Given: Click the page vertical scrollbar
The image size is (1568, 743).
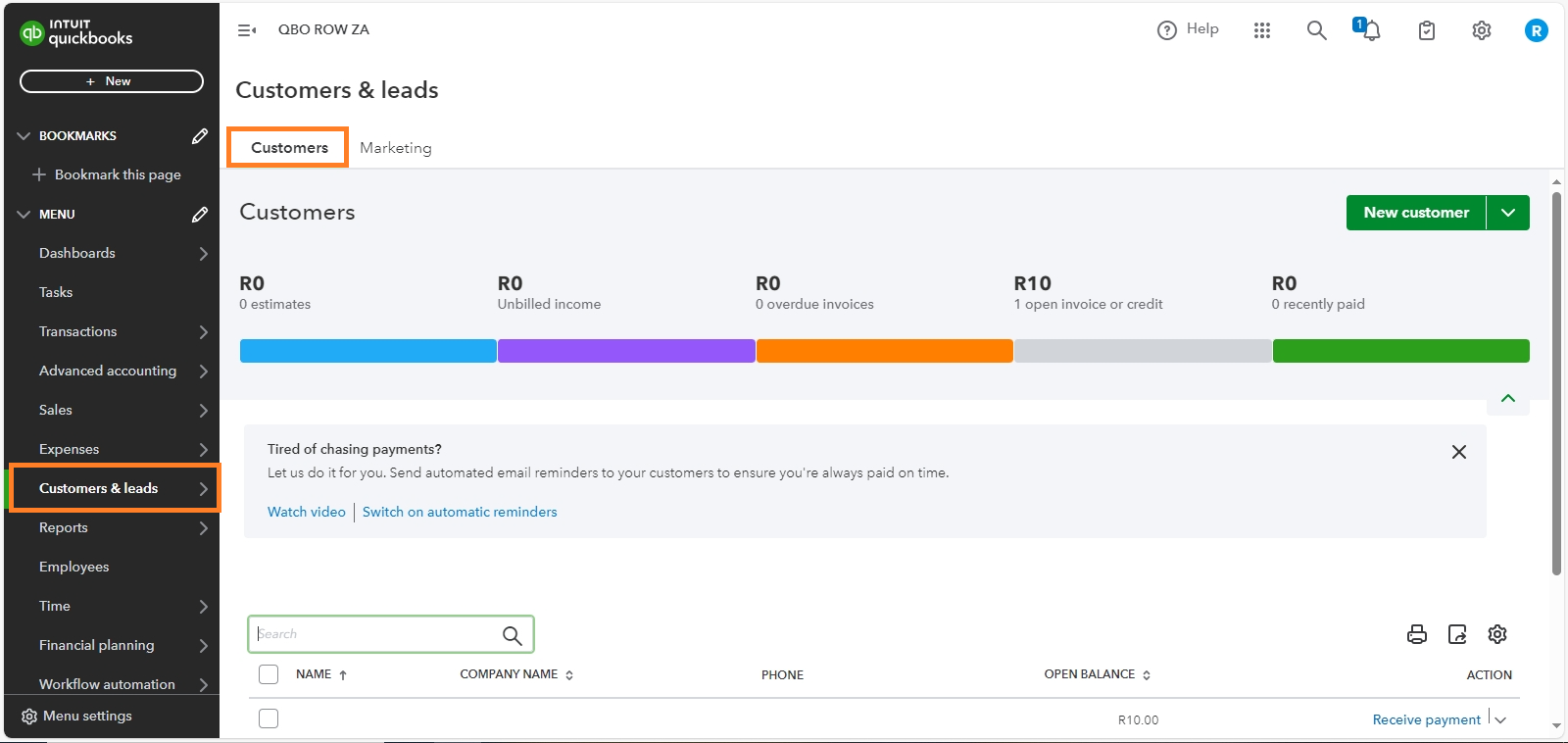Looking at the screenshot, I should tap(1556, 384).
